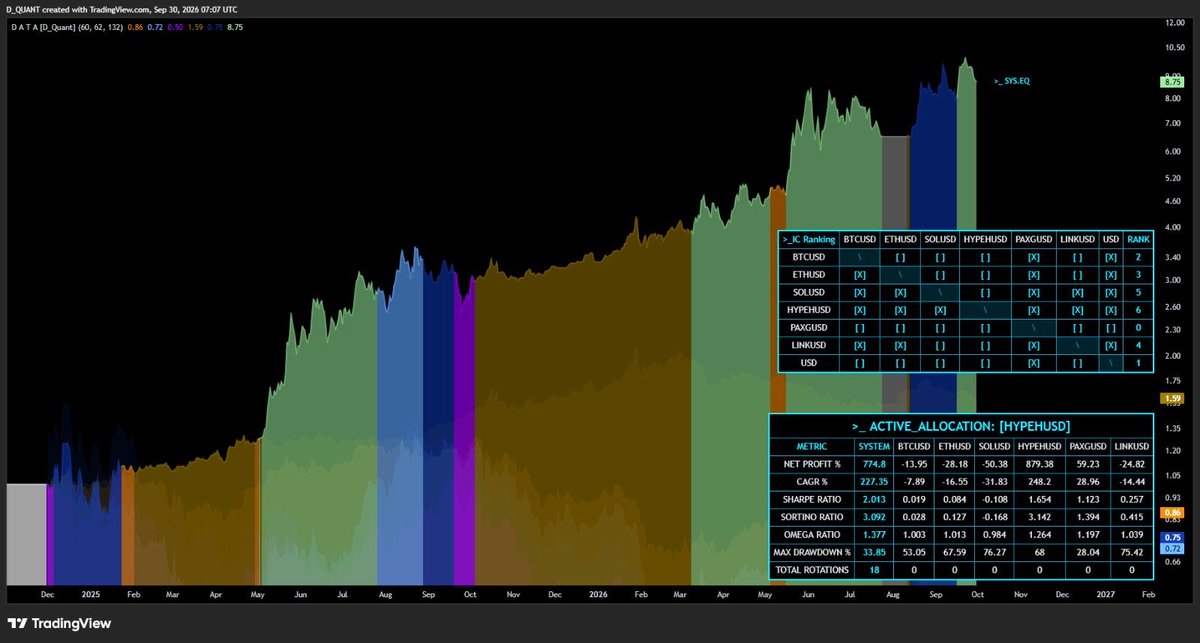The height and width of the screenshot is (643, 1200).
Task: Click the rank 4 cell of the LINKUSD row
Action: [1138, 345]
